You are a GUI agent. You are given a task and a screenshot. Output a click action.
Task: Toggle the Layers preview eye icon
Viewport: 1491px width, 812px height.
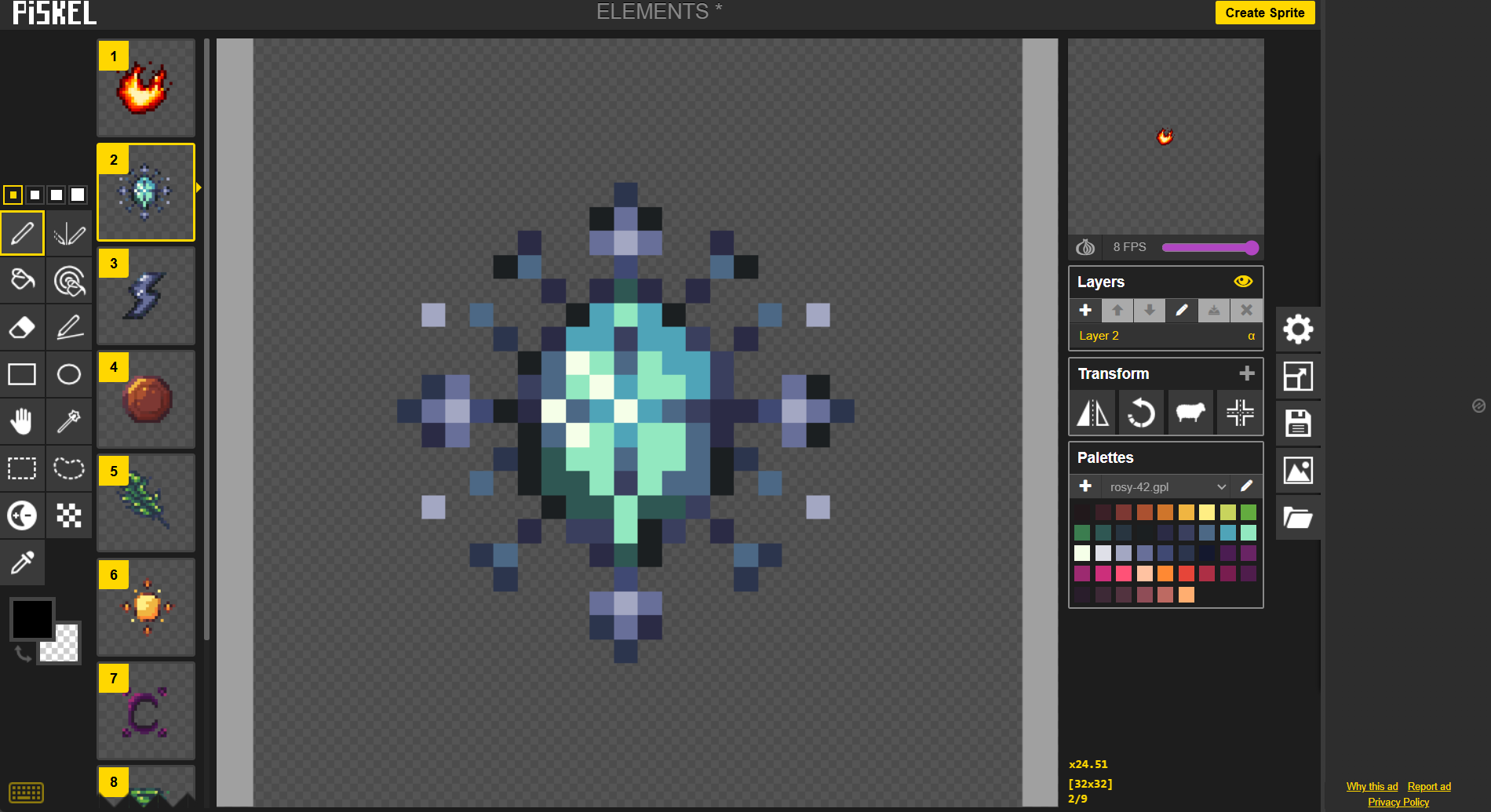1243,282
